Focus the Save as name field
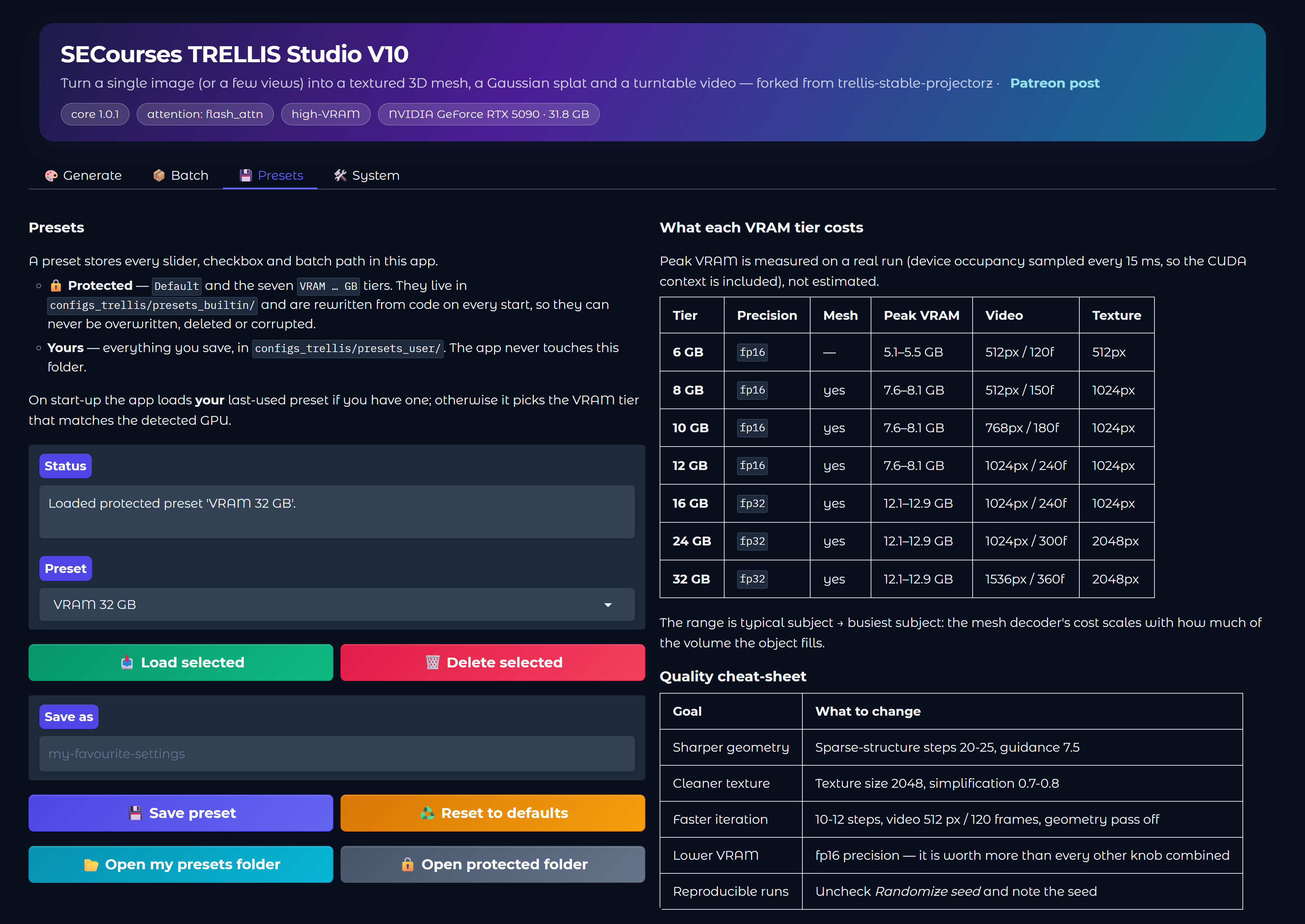1305x924 pixels. pyautogui.click(x=337, y=754)
